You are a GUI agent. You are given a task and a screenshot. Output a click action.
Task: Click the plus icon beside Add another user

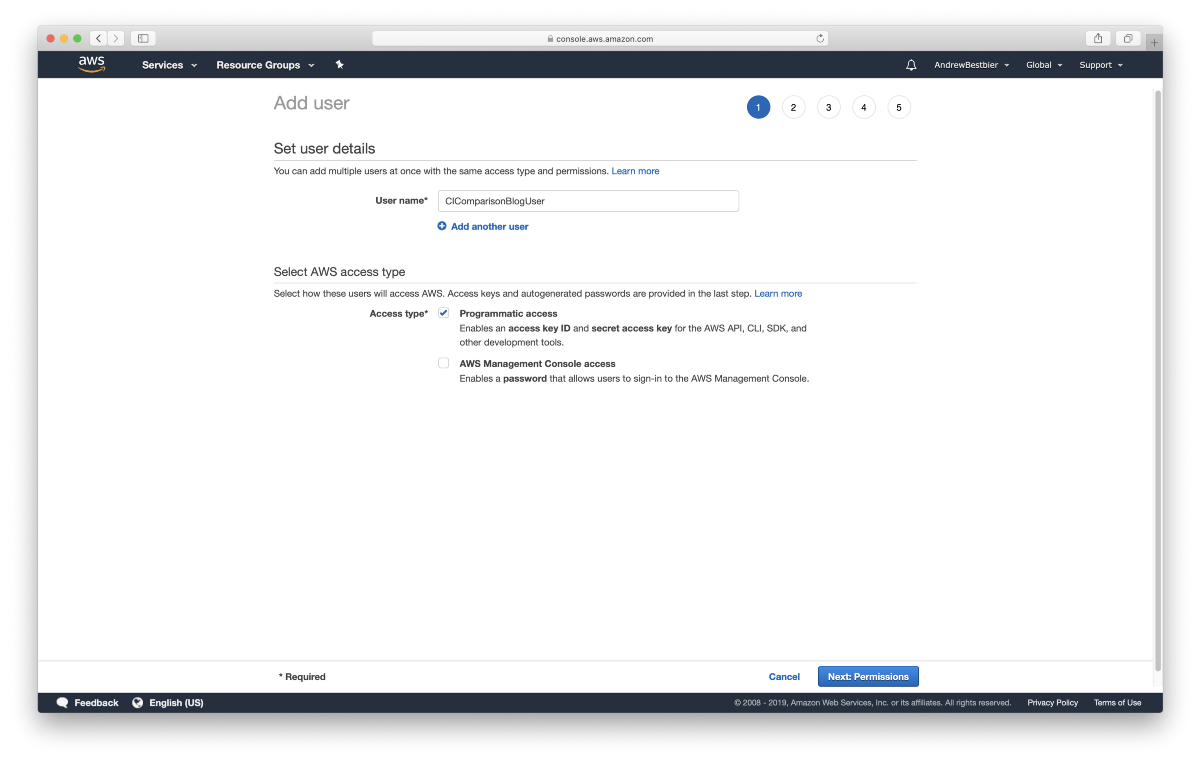pyautogui.click(x=442, y=226)
